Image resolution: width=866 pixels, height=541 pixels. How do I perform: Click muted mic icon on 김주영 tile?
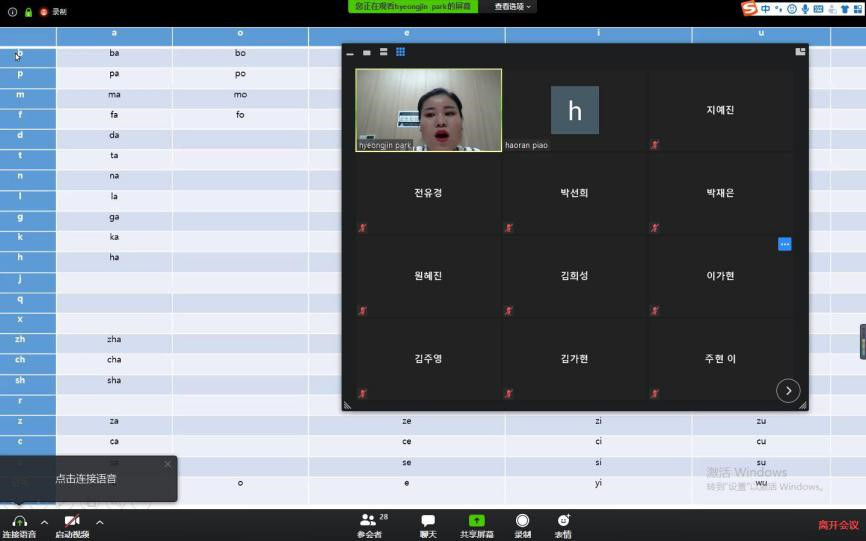(363, 394)
